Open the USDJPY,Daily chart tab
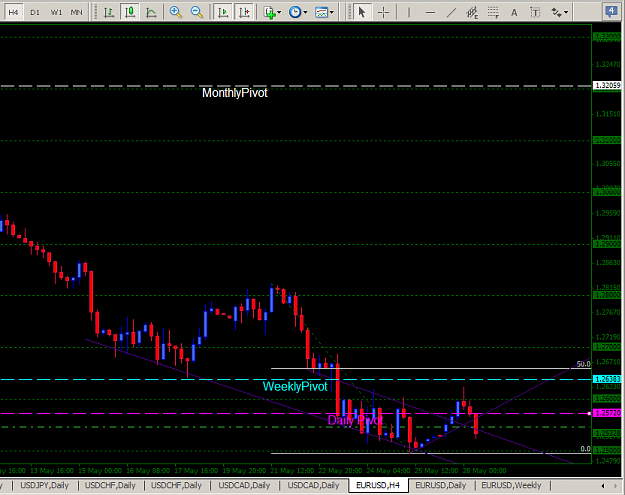This screenshot has height=495, width=625. [44, 485]
